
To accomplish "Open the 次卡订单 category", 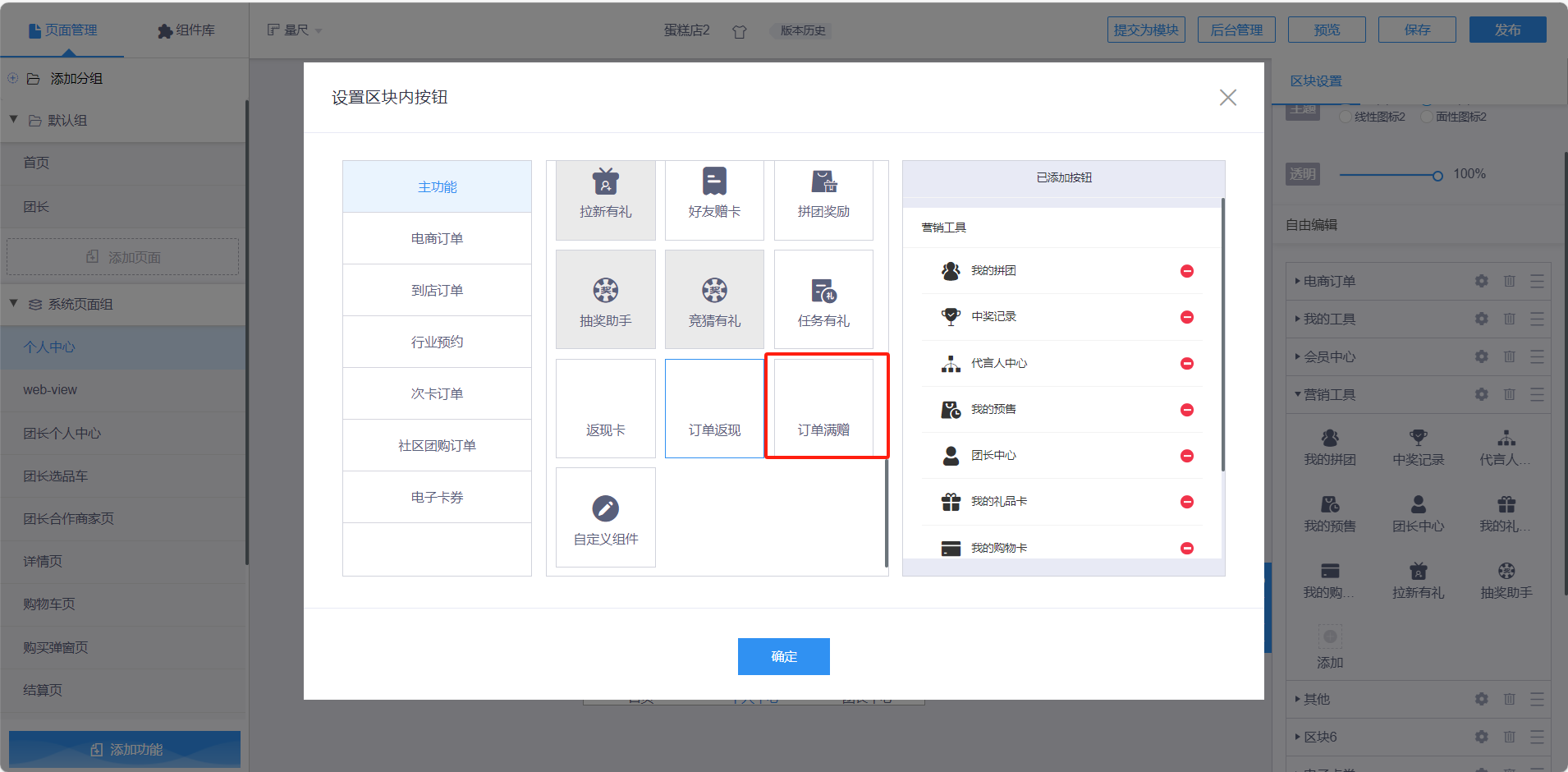I will (x=438, y=394).
